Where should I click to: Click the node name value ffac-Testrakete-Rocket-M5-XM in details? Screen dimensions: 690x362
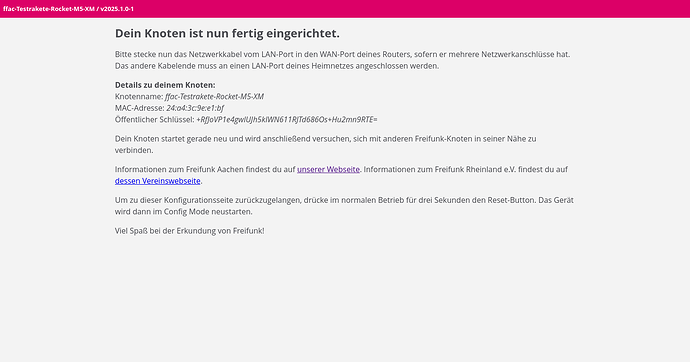(214, 96)
